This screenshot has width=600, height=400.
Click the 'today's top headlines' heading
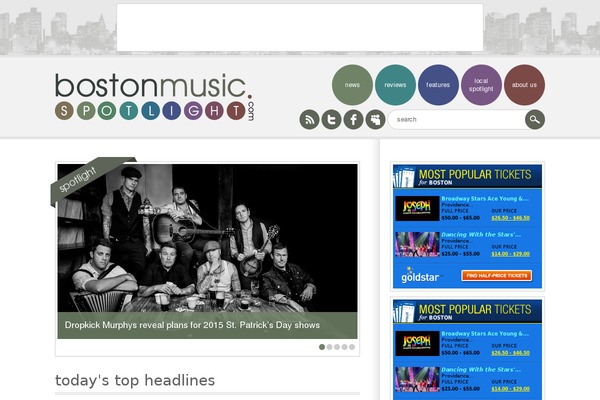tap(135, 380)
